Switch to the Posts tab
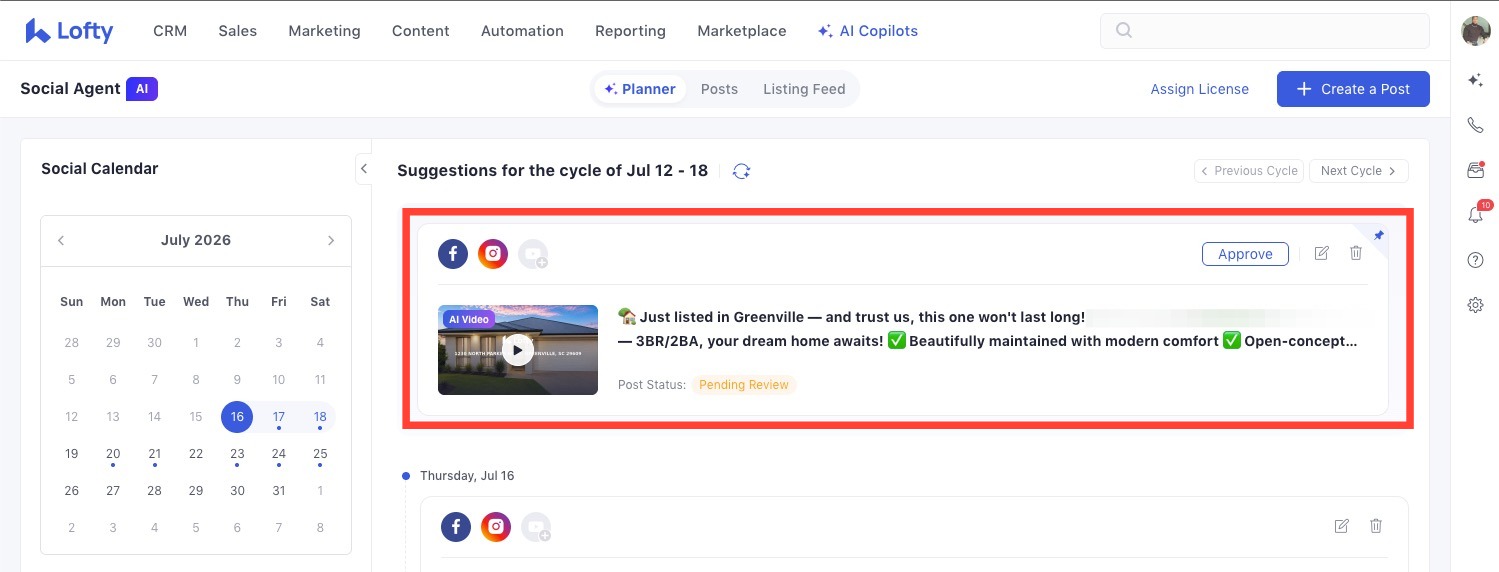Screen dimensions: 1499x572 (719, 89)
